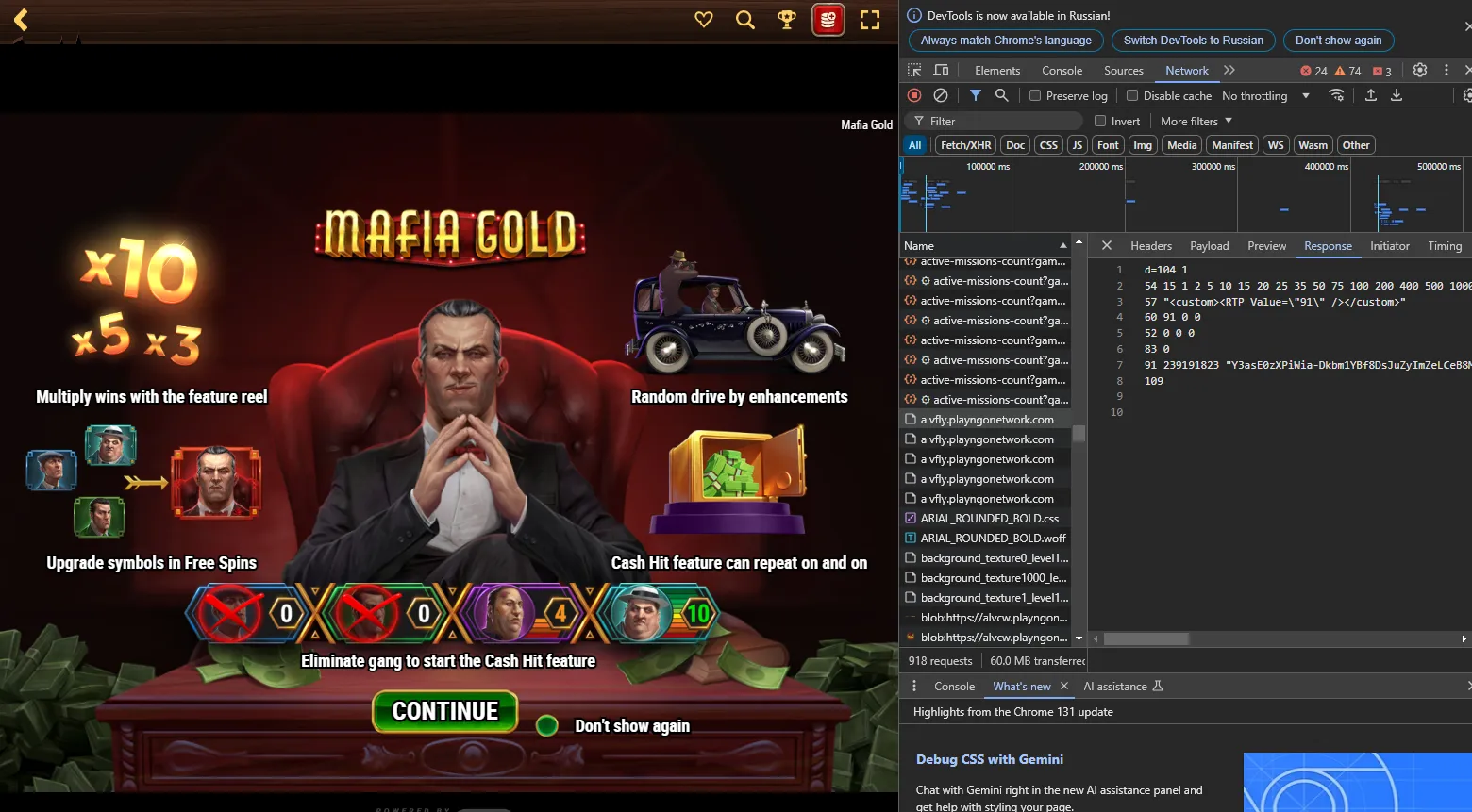The width and height of the screenshot is (1472, 812).
Task: Open game search with magnifier icon
Action: [745, 19]
